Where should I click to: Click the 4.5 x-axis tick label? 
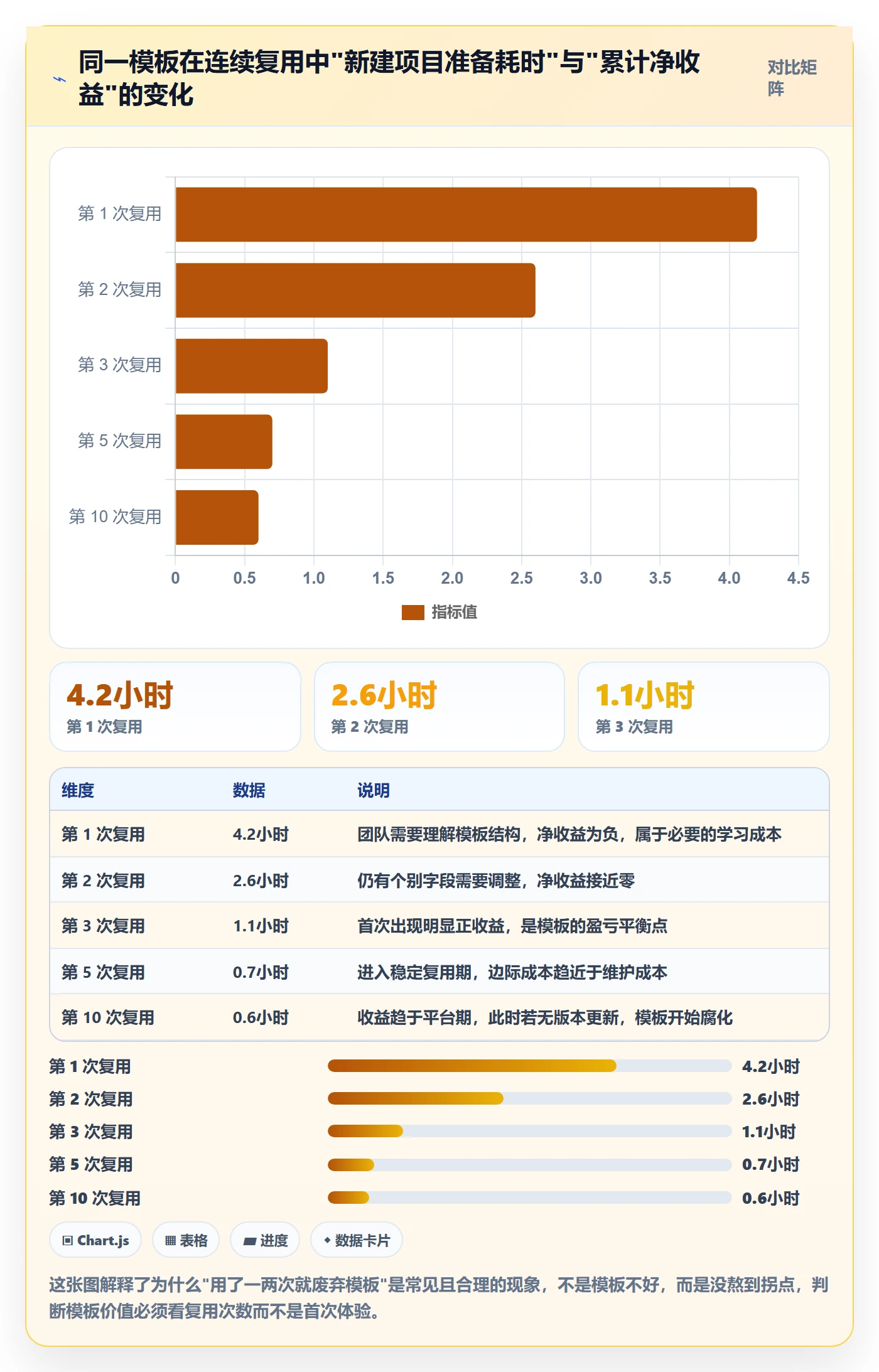pos(798,578)
